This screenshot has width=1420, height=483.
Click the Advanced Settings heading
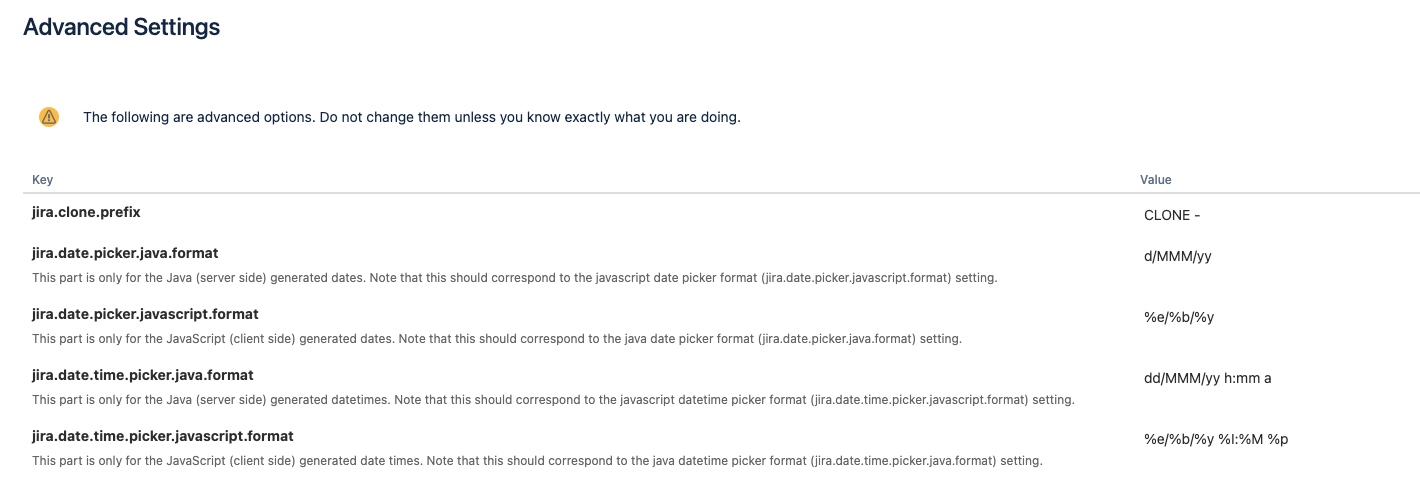coord(121,27)
